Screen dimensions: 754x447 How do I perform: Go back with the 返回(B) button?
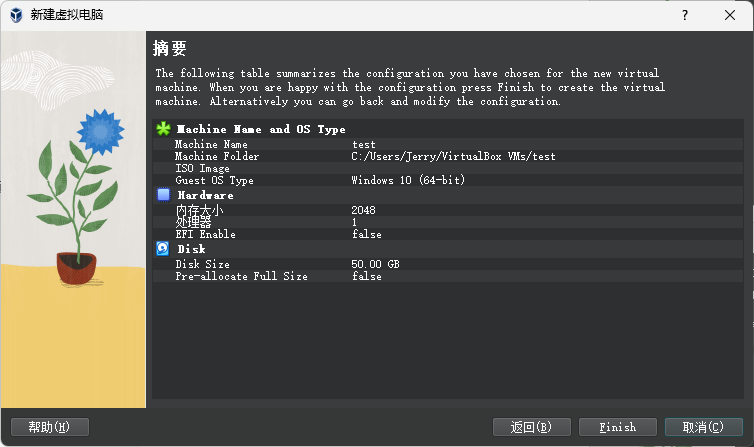pos(531,427)
